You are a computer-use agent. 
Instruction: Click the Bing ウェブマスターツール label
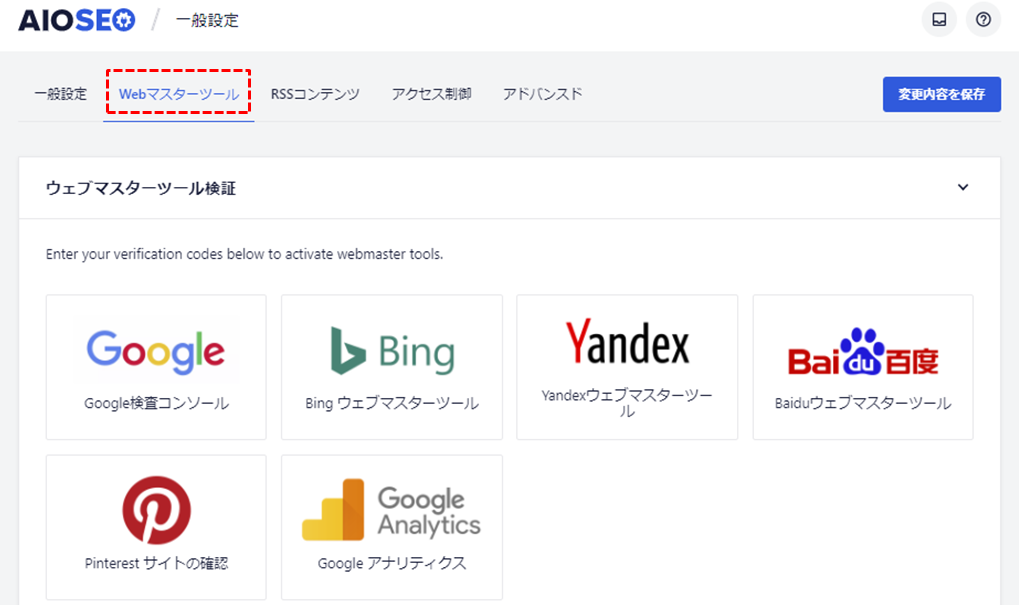(392, 404)
